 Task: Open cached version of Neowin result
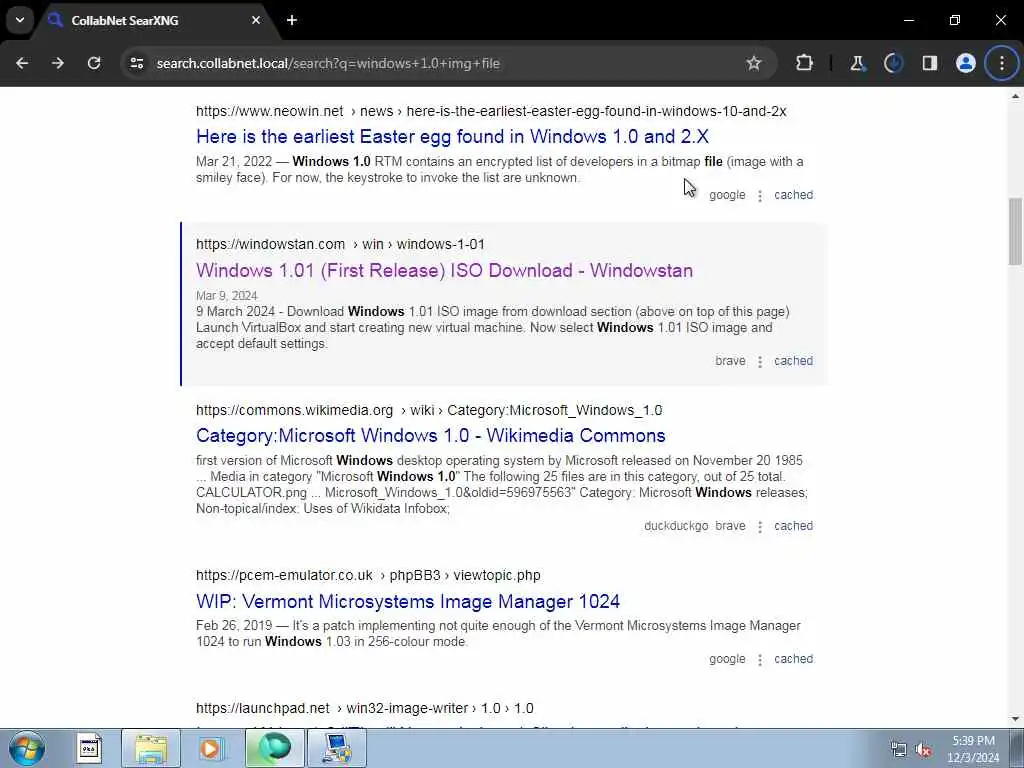[793, 195]
